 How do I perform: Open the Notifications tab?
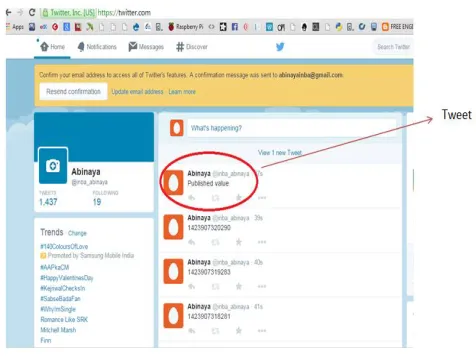[x=97, y=47]
